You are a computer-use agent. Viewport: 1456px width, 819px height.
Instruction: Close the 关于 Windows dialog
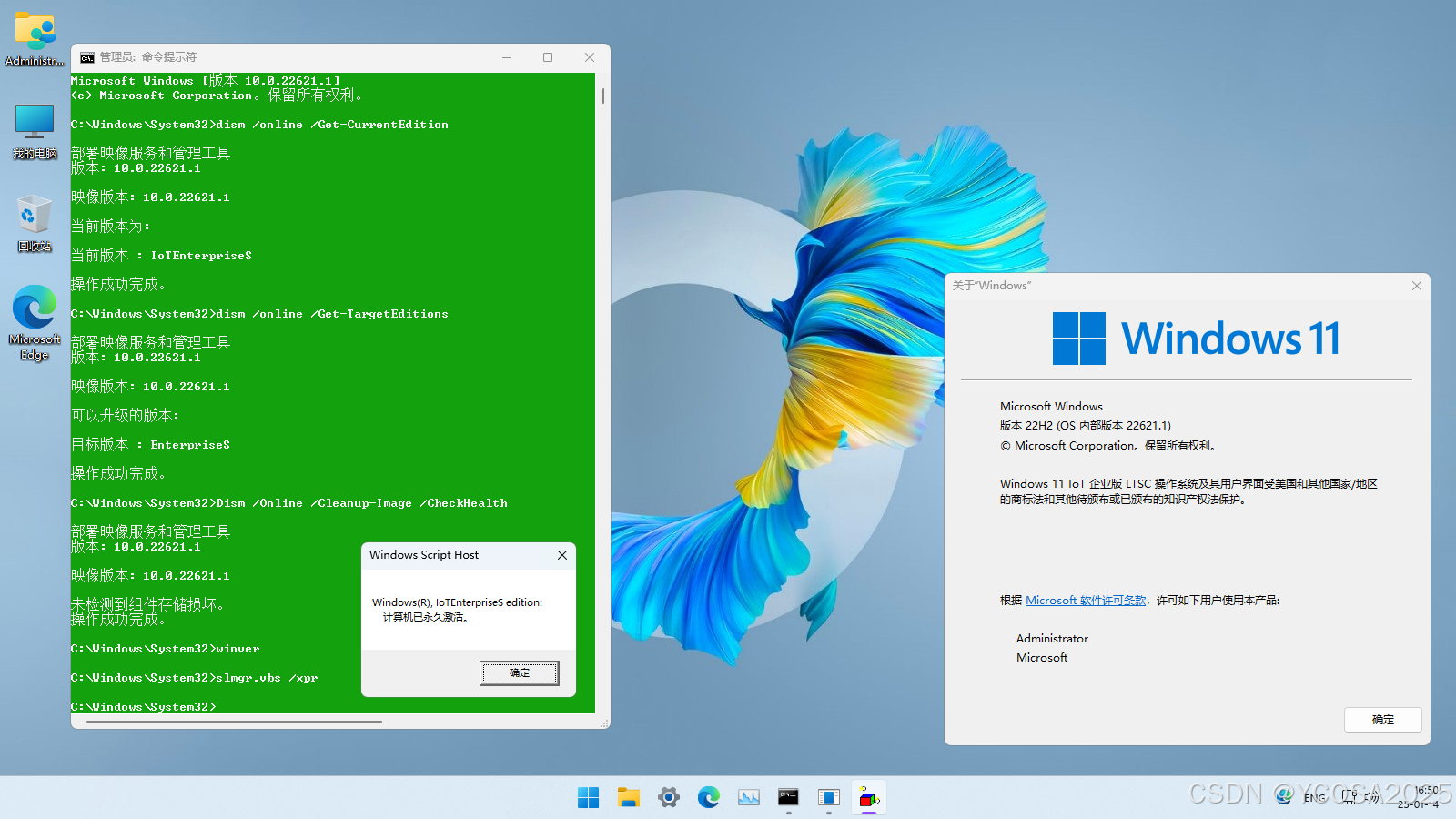[x=1417, y=286]
